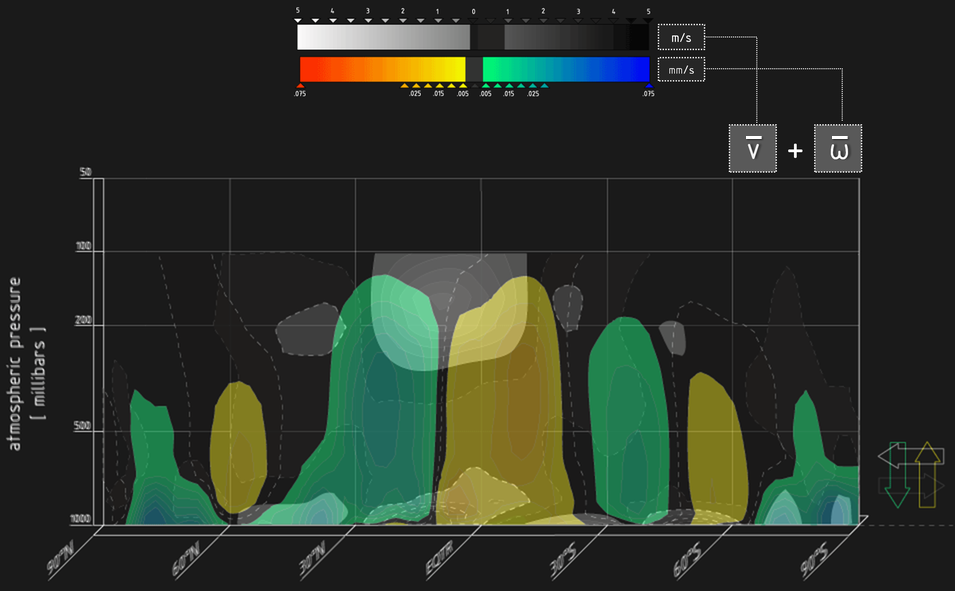Click the 30°S latitude axis label
Image resolution: width=955 pixels, height=591 pixels.
565,566
